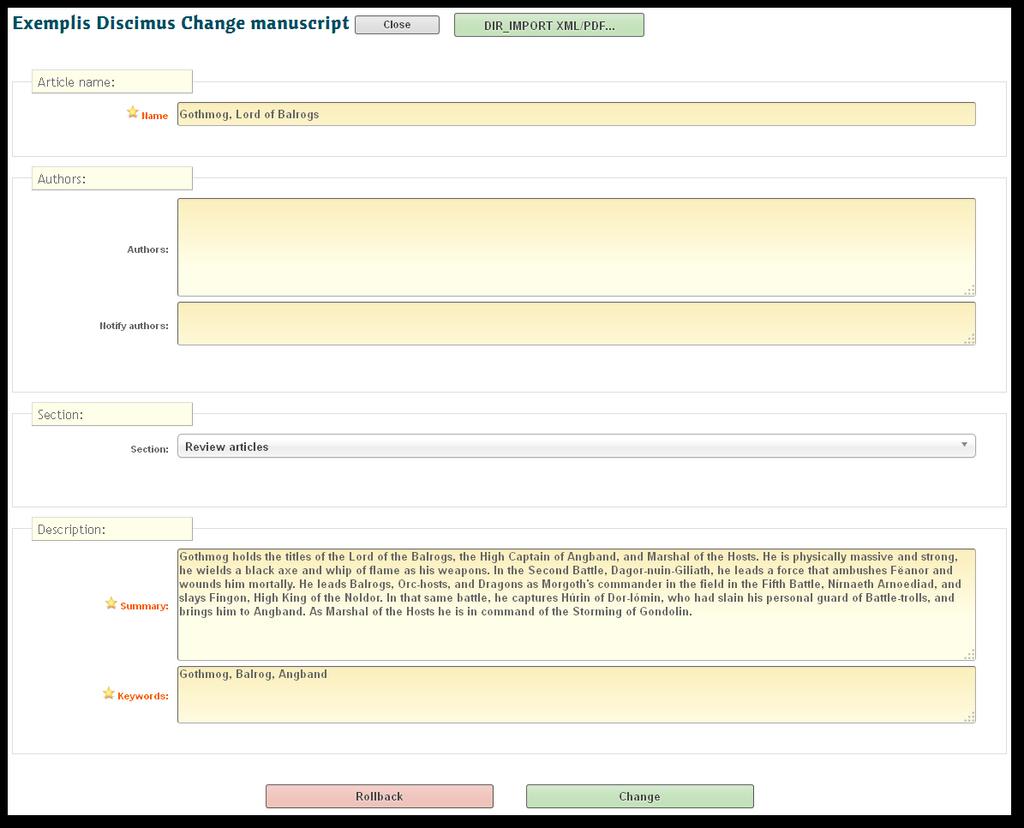The height and width of the screenshot is (828, 1024).
Task: Click the 'Section:' label beside the dropdown
Action: point(150,449)
